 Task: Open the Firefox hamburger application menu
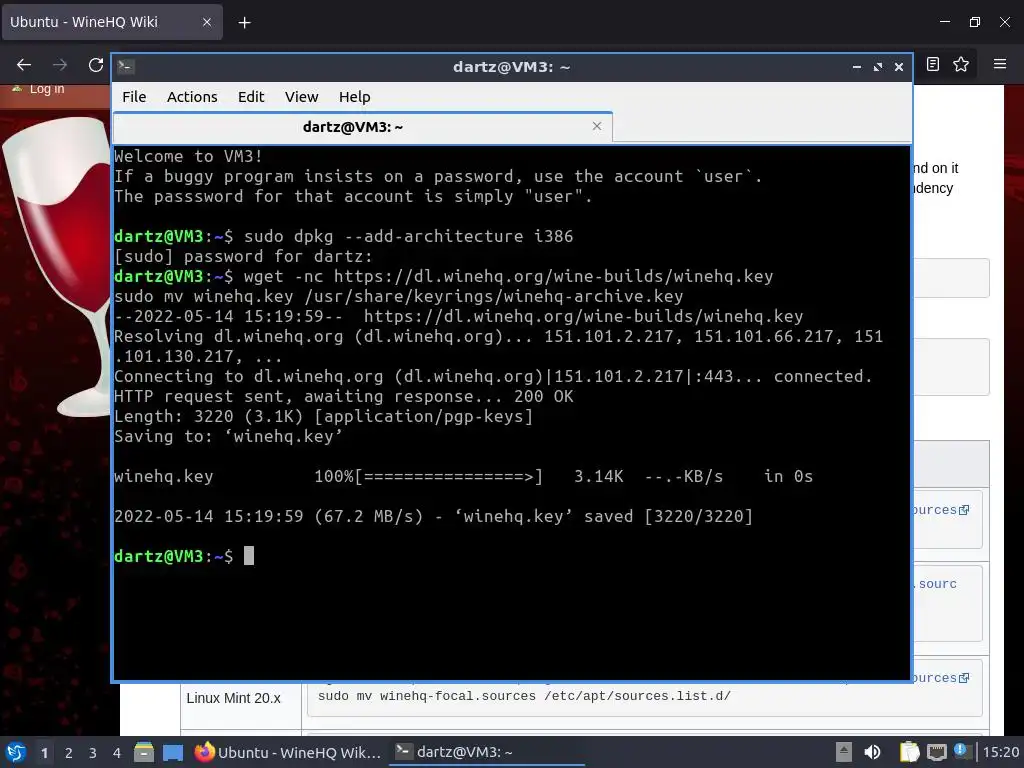pyautogui.click(x=1000, y=64)
